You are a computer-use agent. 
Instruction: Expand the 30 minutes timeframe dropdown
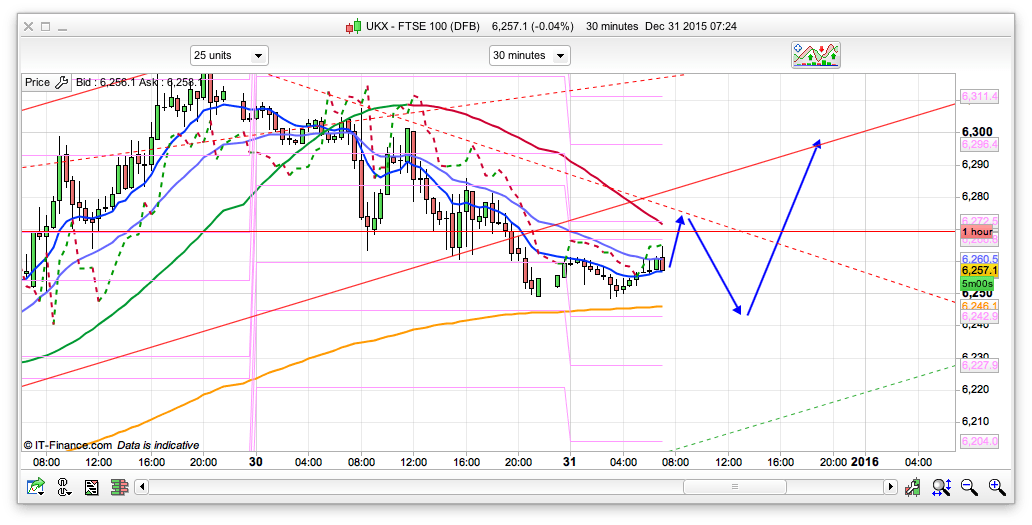(530, 55)
